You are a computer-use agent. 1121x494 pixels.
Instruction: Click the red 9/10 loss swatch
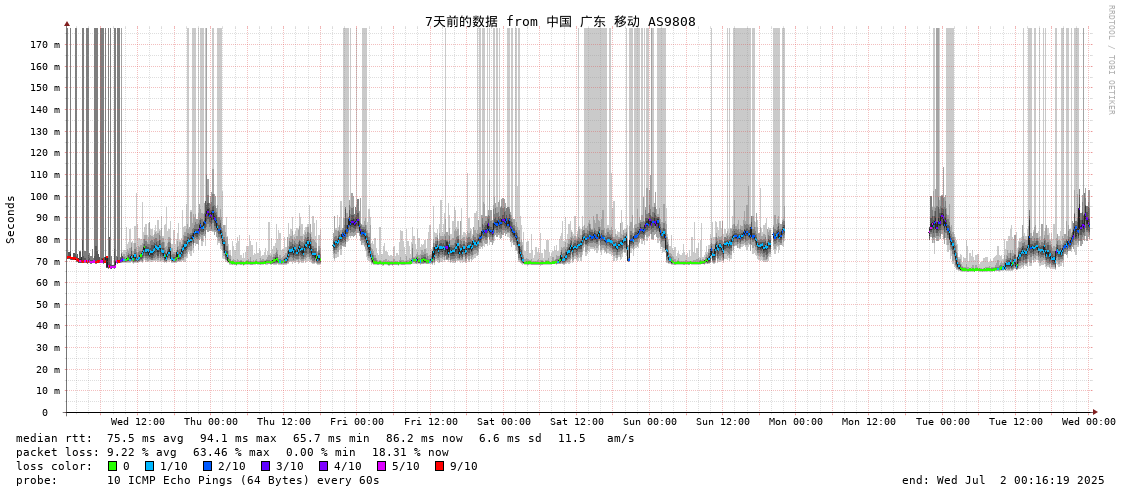(440, 466)
